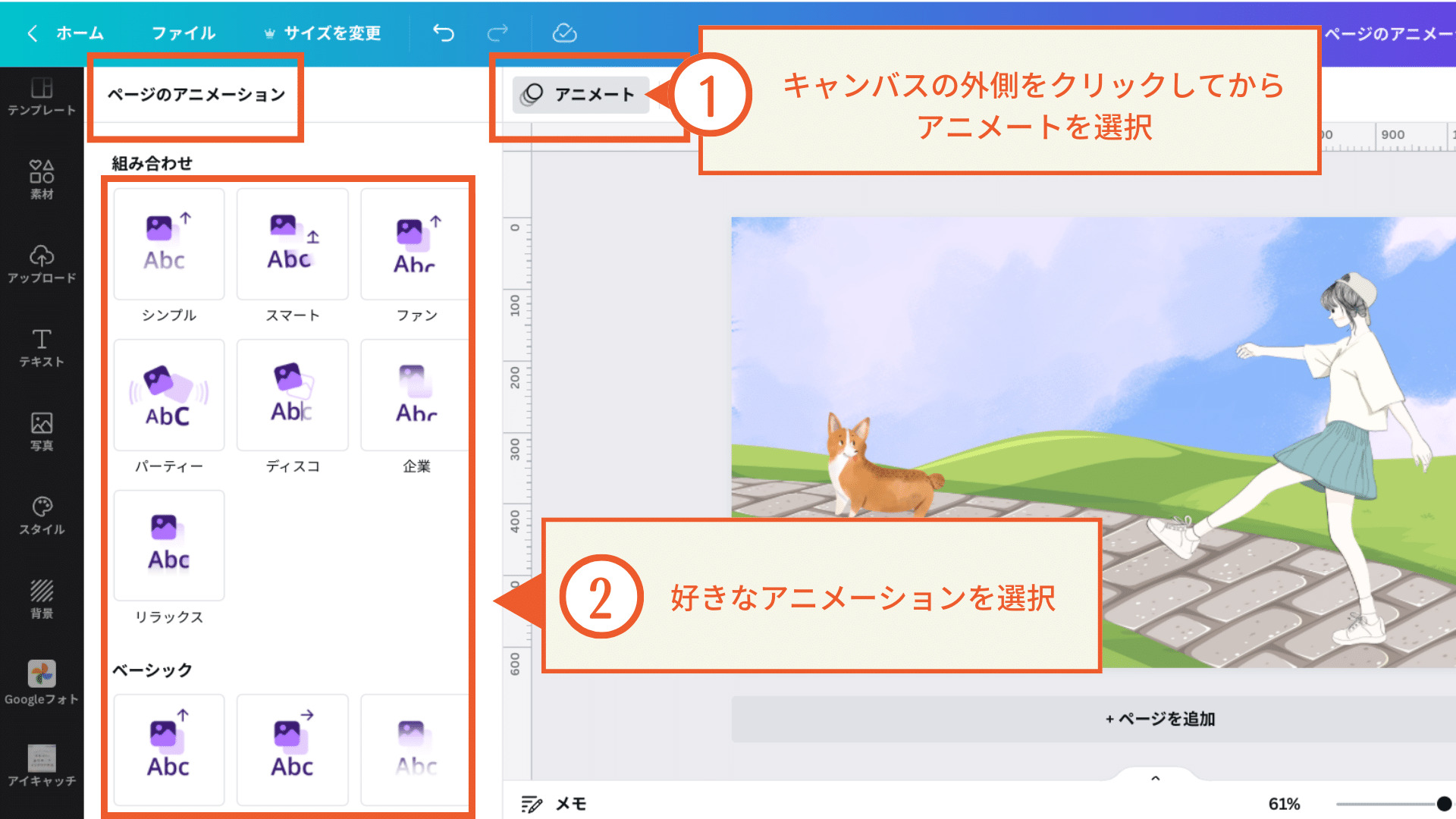
Task: Open the スタイル panel
Action: click(42, 516)
